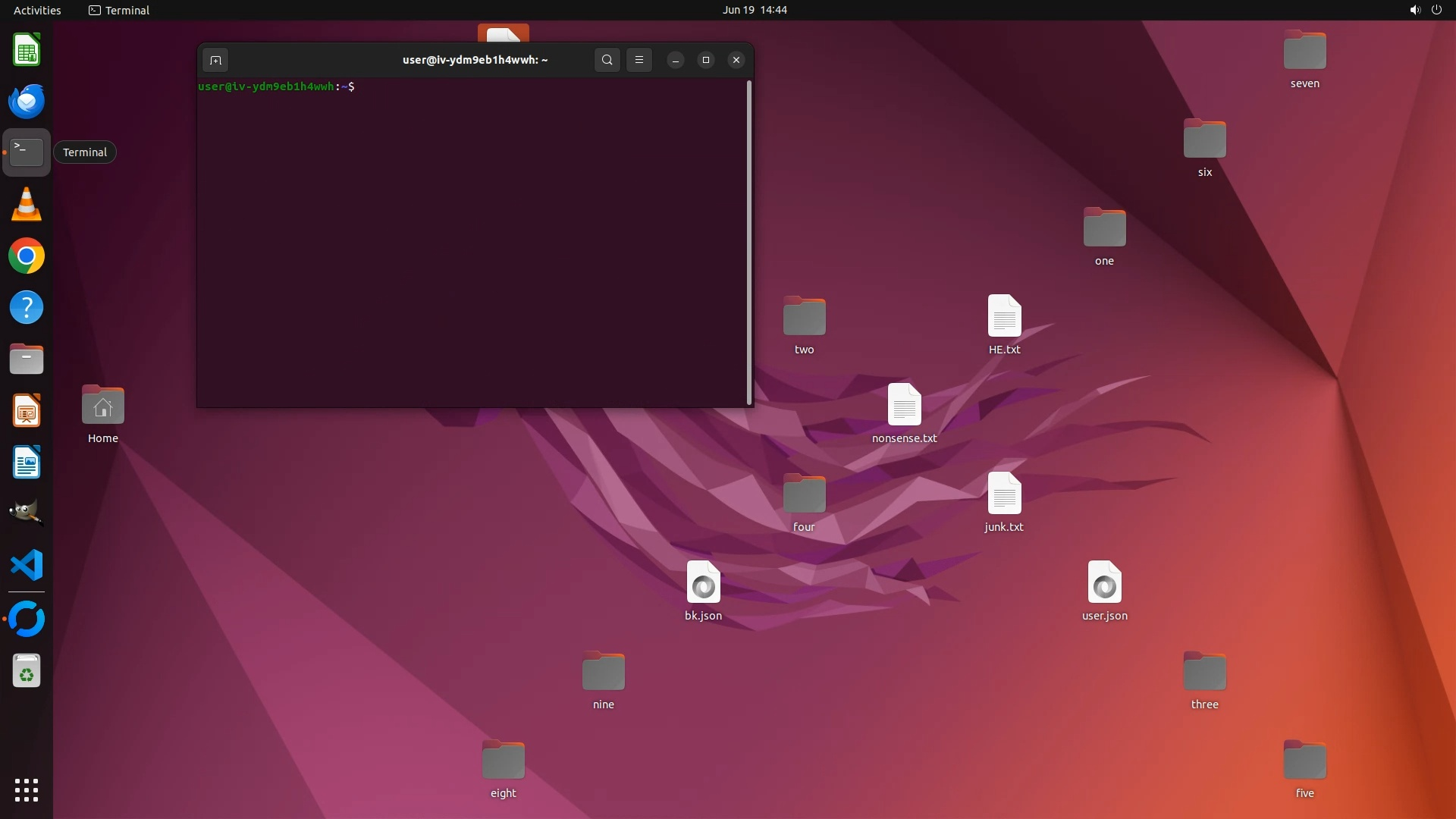Screen dimensions: 1456x819
Task: Click the power icon in top bar
Action: tap(1436, 10)
